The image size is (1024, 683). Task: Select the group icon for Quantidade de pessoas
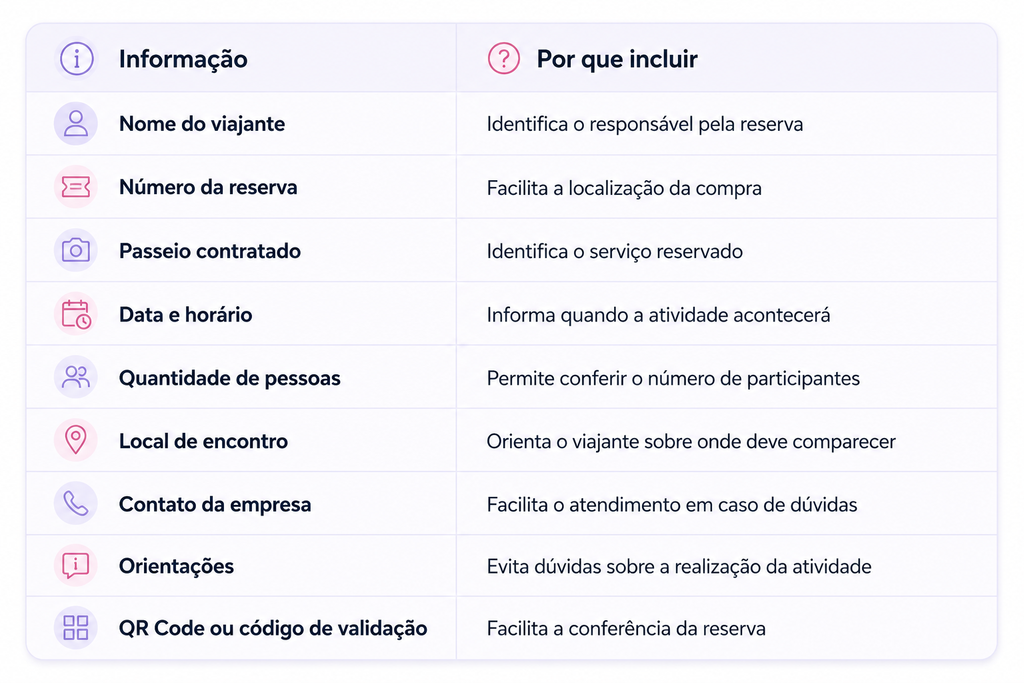coord(76,377)
